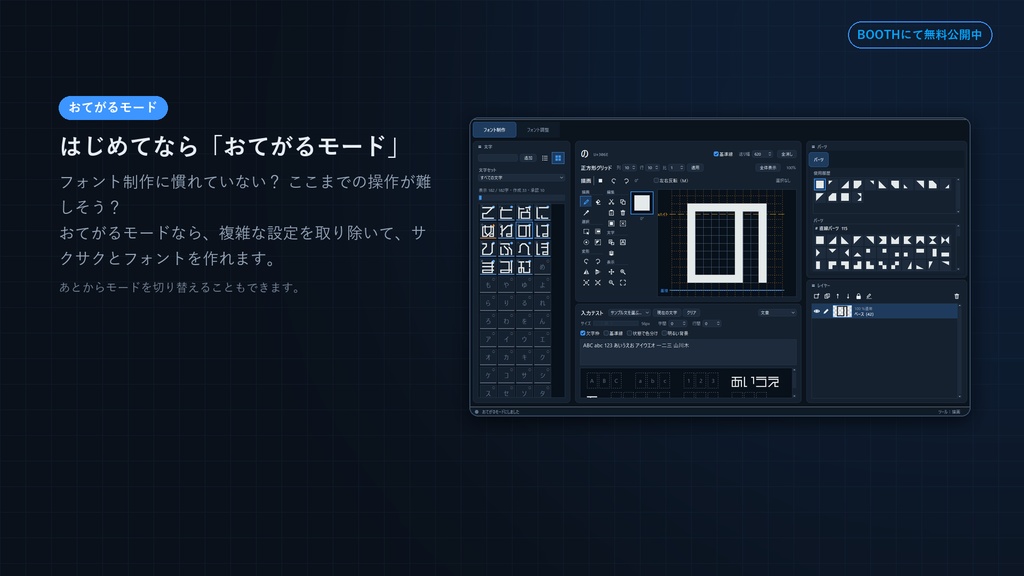Image resolution: width=1024 pixels, height=576 pixels.
Task: Click the move arrows pan icon
Action: 611,272
